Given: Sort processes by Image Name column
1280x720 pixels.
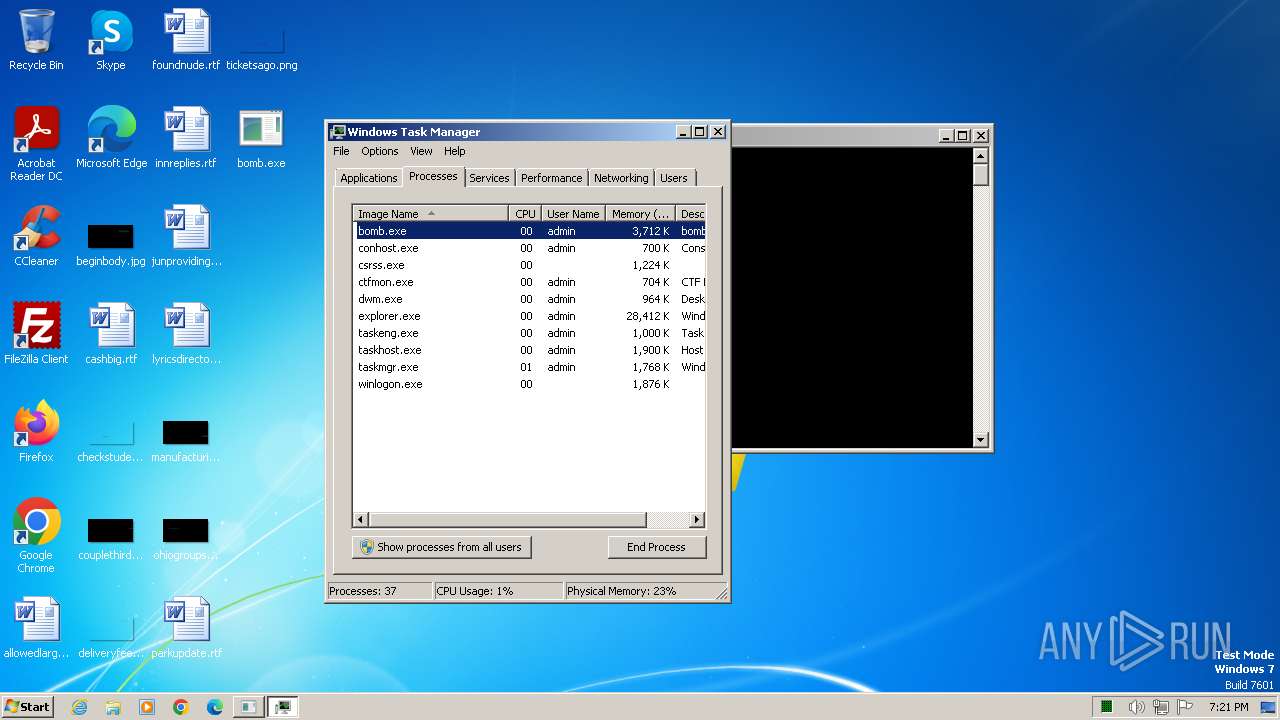Looking at the screenshot, I should click(x=430, y=214).
